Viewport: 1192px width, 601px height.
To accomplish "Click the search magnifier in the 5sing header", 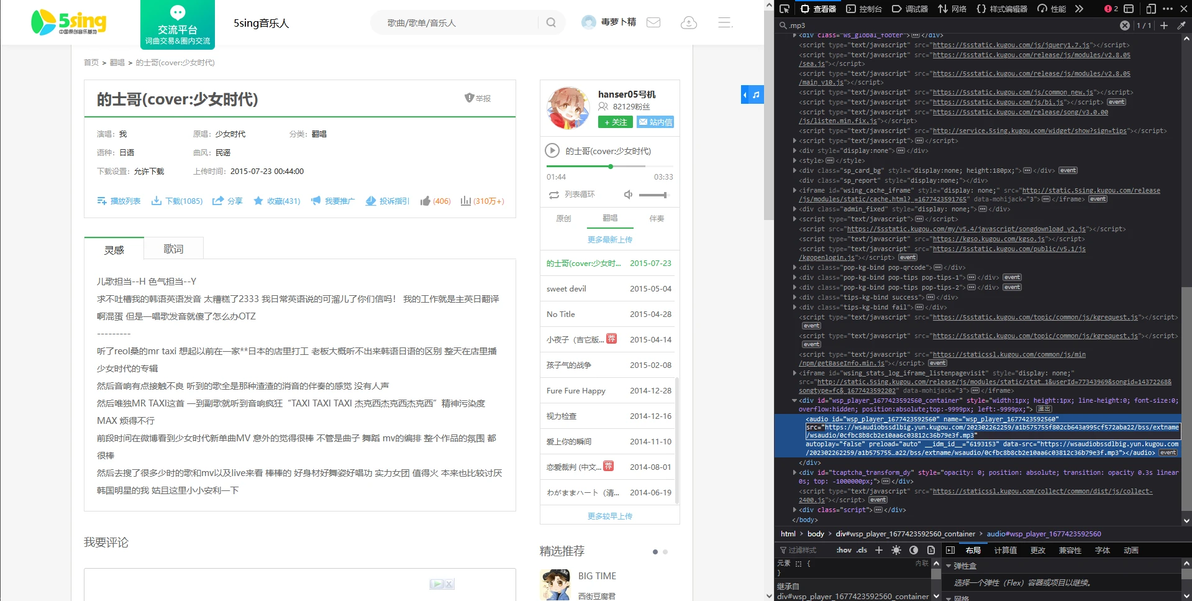I will click(x=551, y=23).
